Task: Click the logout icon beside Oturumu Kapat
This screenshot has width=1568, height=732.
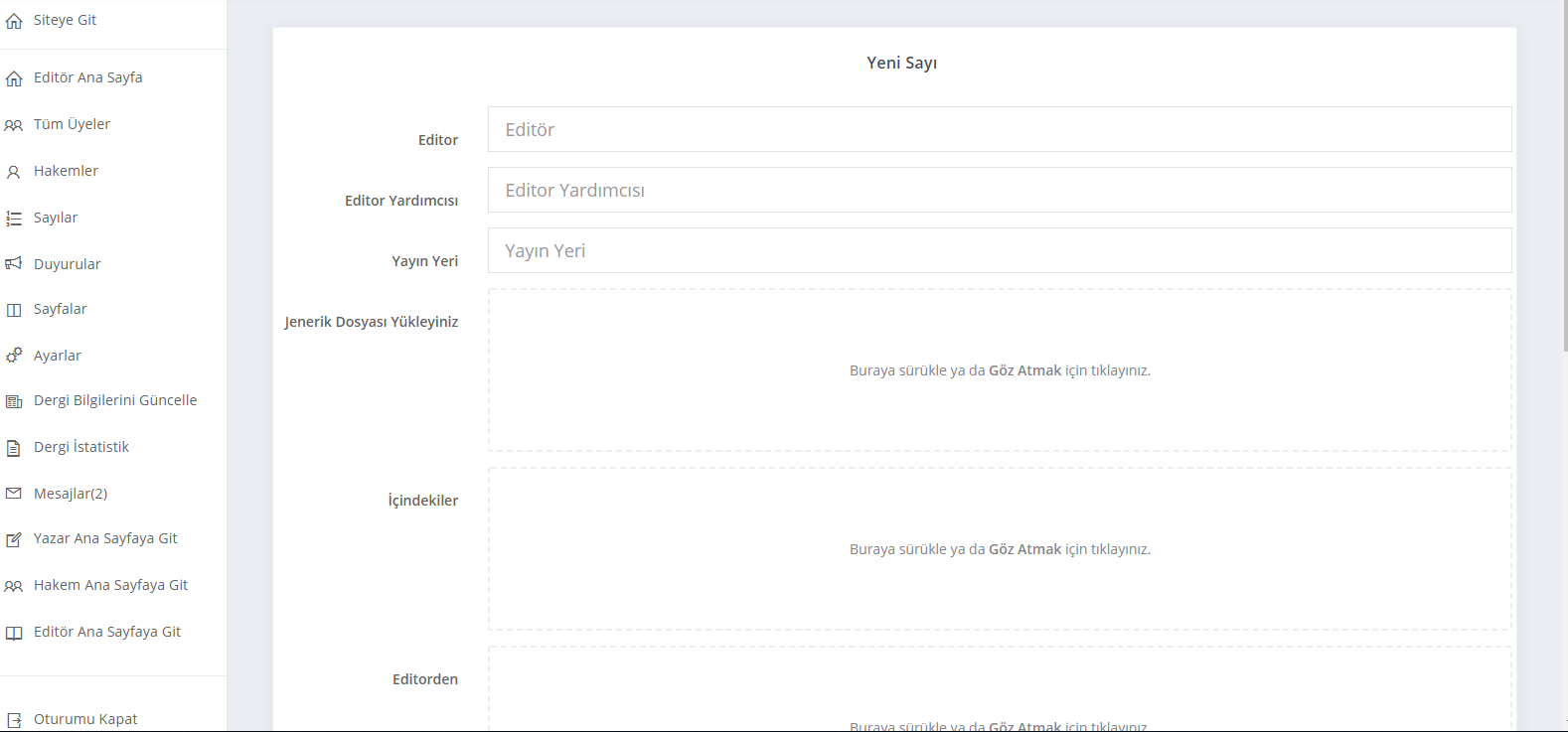Action: click(14, 720)
